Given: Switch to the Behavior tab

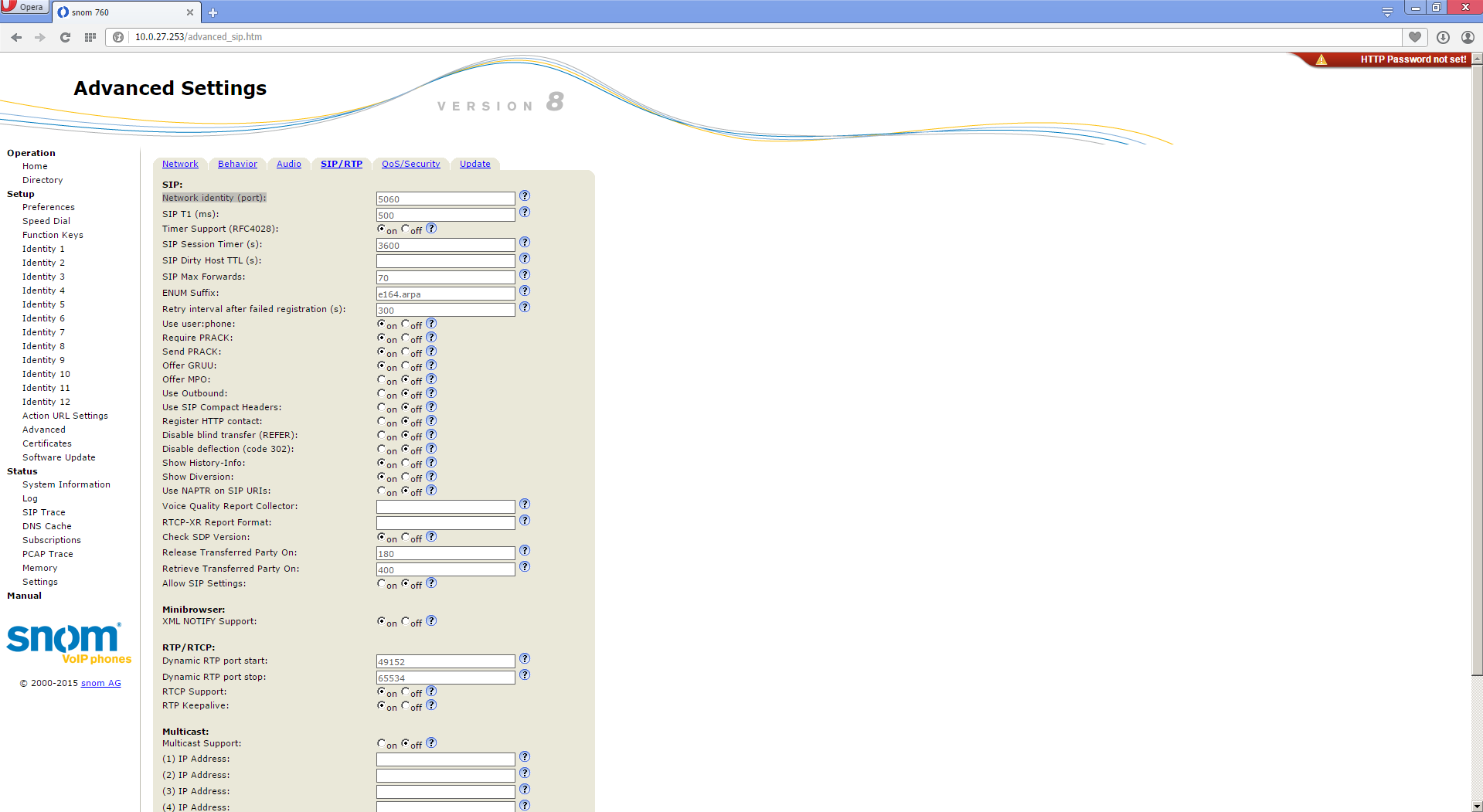Looking at the screenshot, I should click(x=237, y=164).
